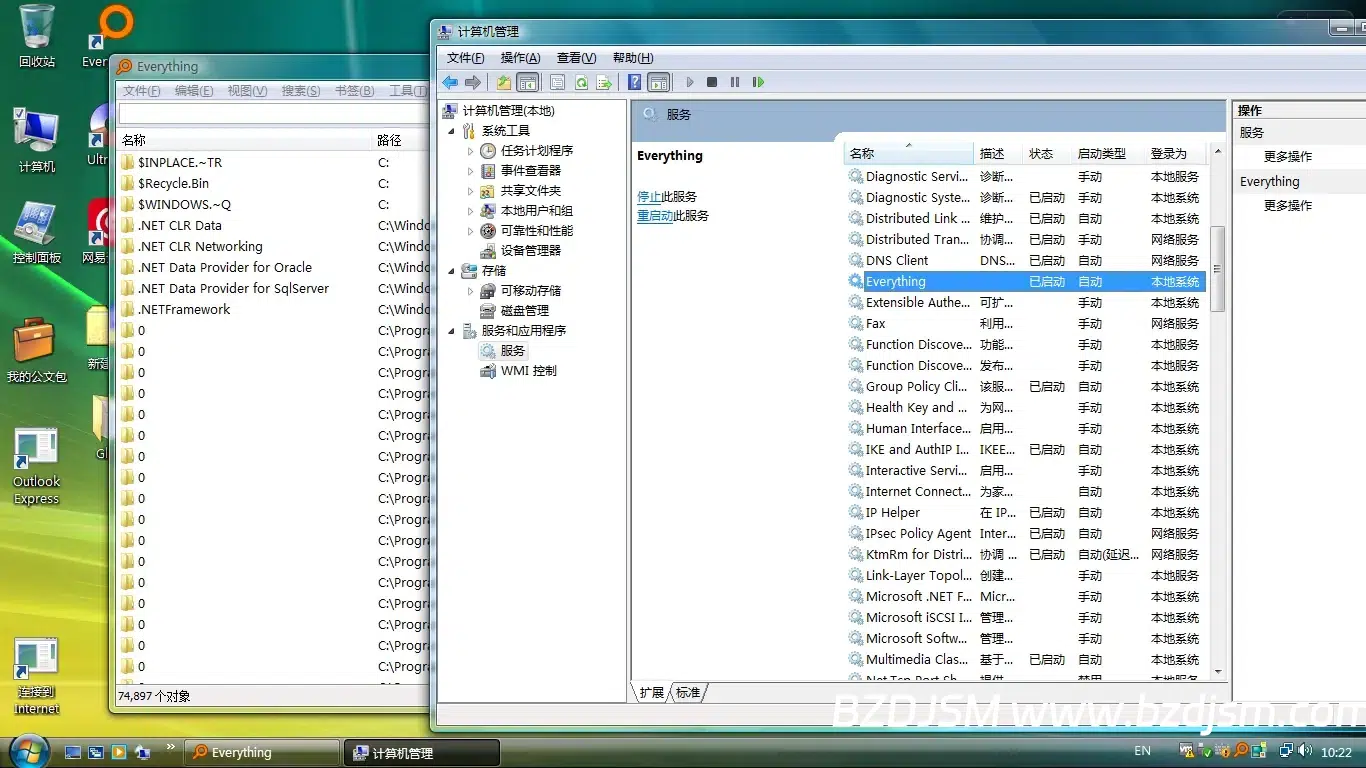Open 文件(F) menu in 计算机管理
This screenshot has width=1366, height=768.
point(465,58)
